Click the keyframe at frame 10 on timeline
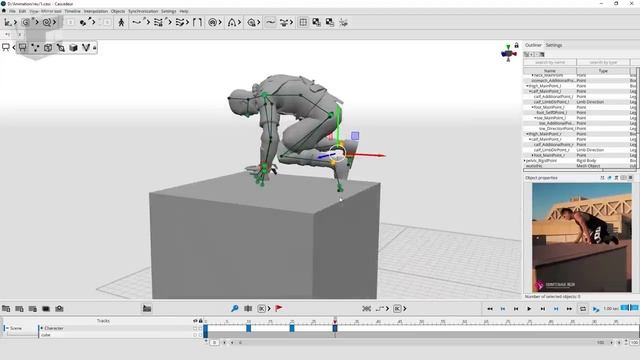The width and height of the screenshot is (640, 360). 249,328
